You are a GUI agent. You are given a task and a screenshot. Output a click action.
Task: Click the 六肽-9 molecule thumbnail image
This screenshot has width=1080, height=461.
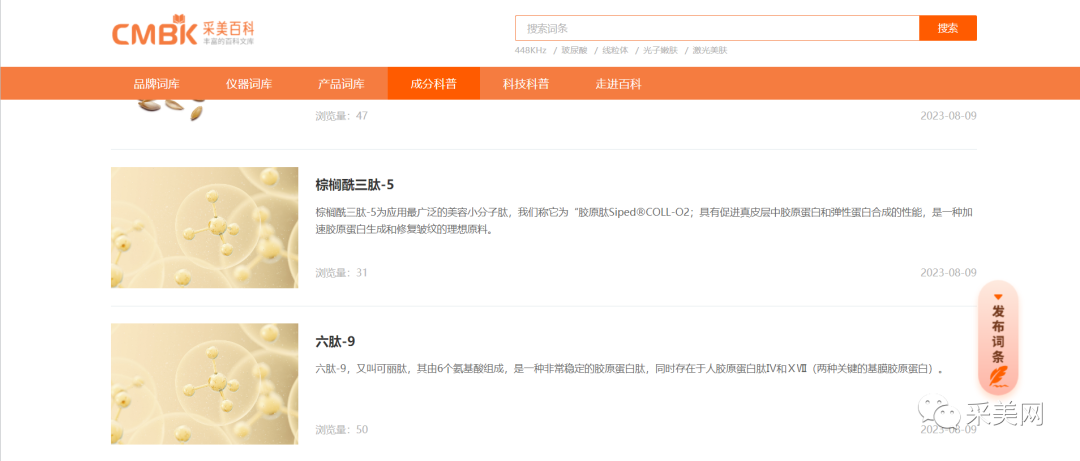tap(204, 383)
